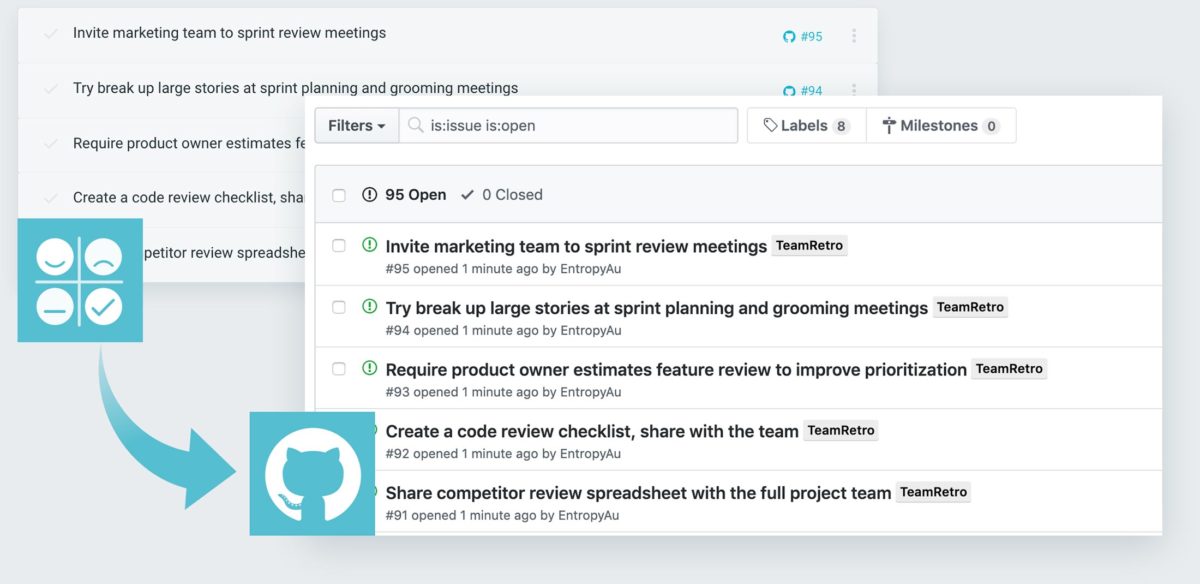Check the select-all checkbox in the list header
Image resolution: width=1200 pixels, height=584 pixels.
(338, 195)
